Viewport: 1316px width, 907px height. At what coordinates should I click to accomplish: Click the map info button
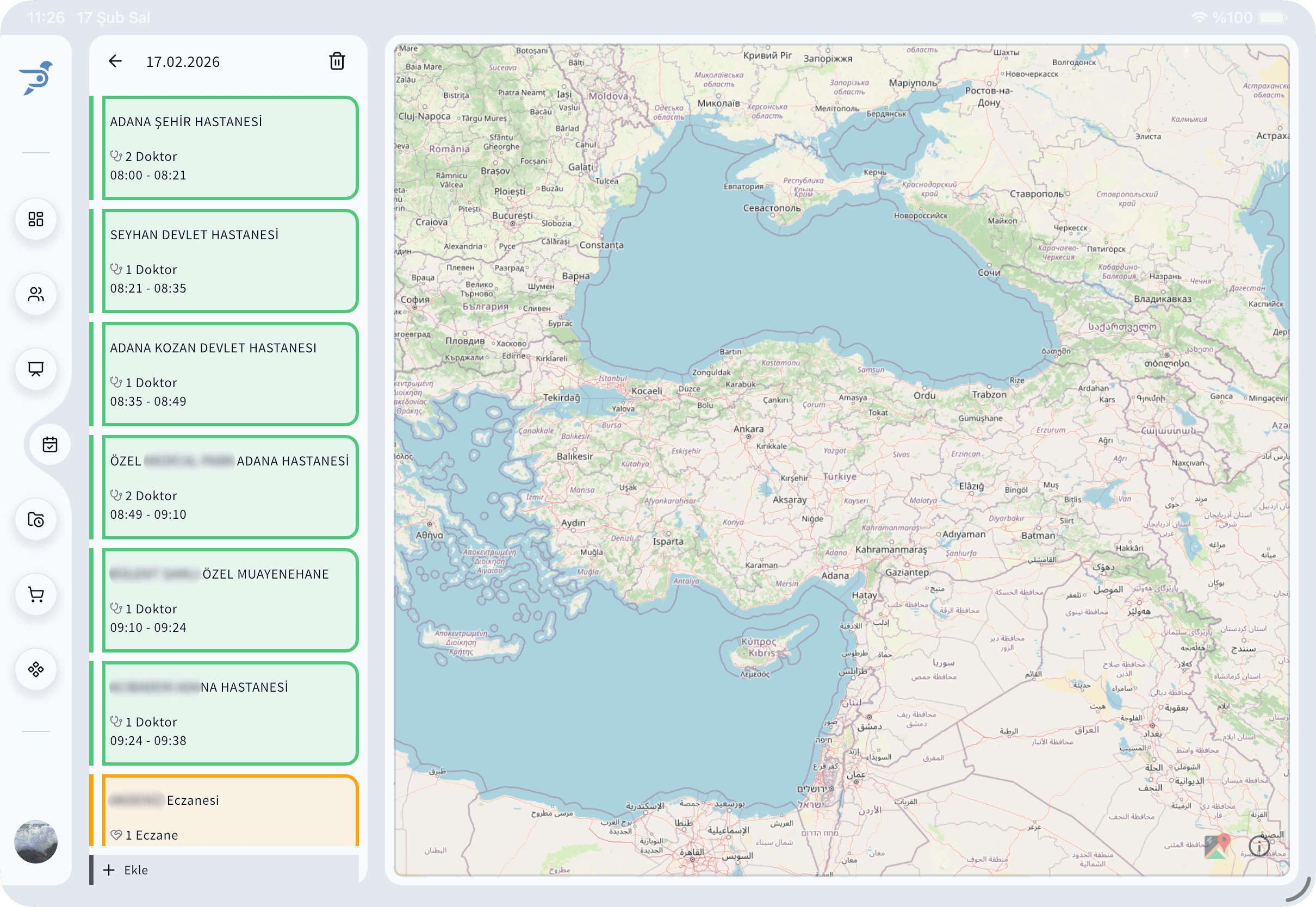coord(1261,847)
